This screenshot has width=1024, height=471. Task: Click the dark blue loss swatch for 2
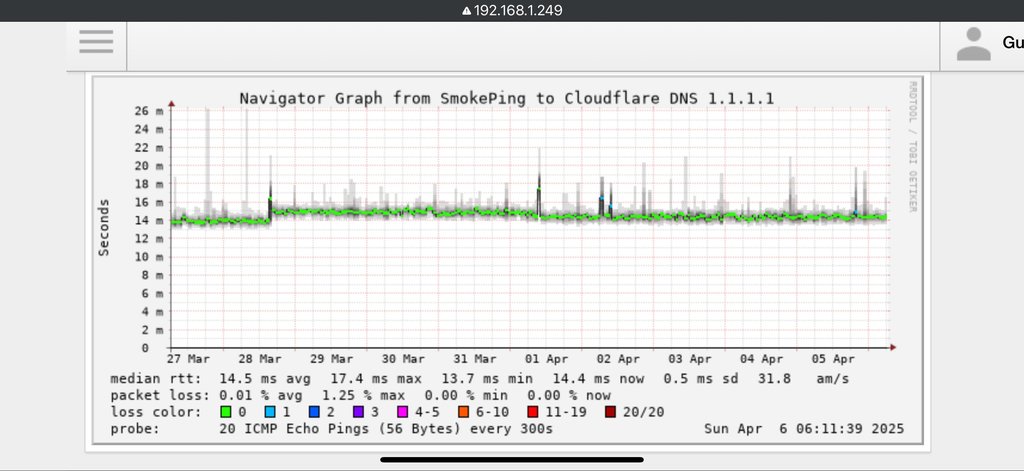(x=315, y=412)
